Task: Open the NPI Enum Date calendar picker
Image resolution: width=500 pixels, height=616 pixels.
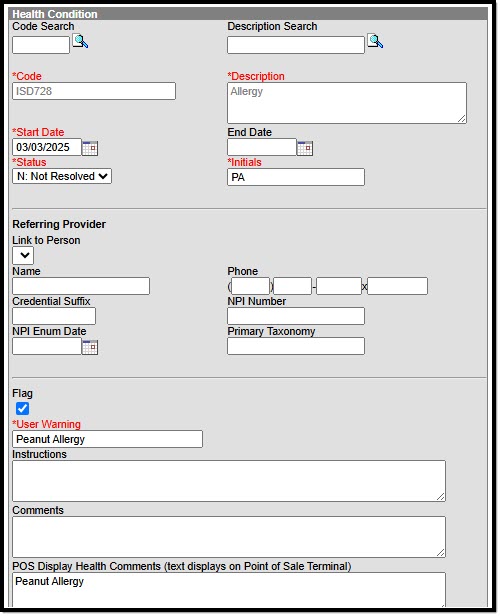Action: coord(90,347)
